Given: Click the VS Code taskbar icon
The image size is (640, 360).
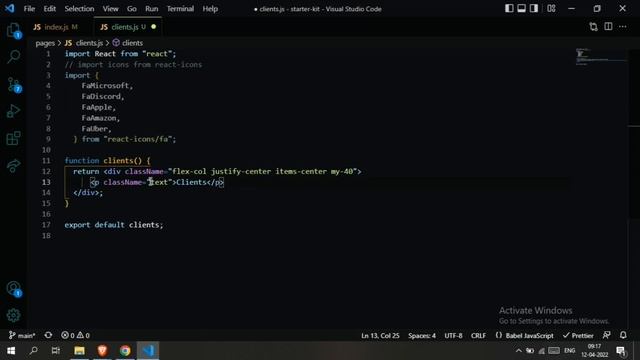Looking at the screenshot, I should [x=148, y=351].
